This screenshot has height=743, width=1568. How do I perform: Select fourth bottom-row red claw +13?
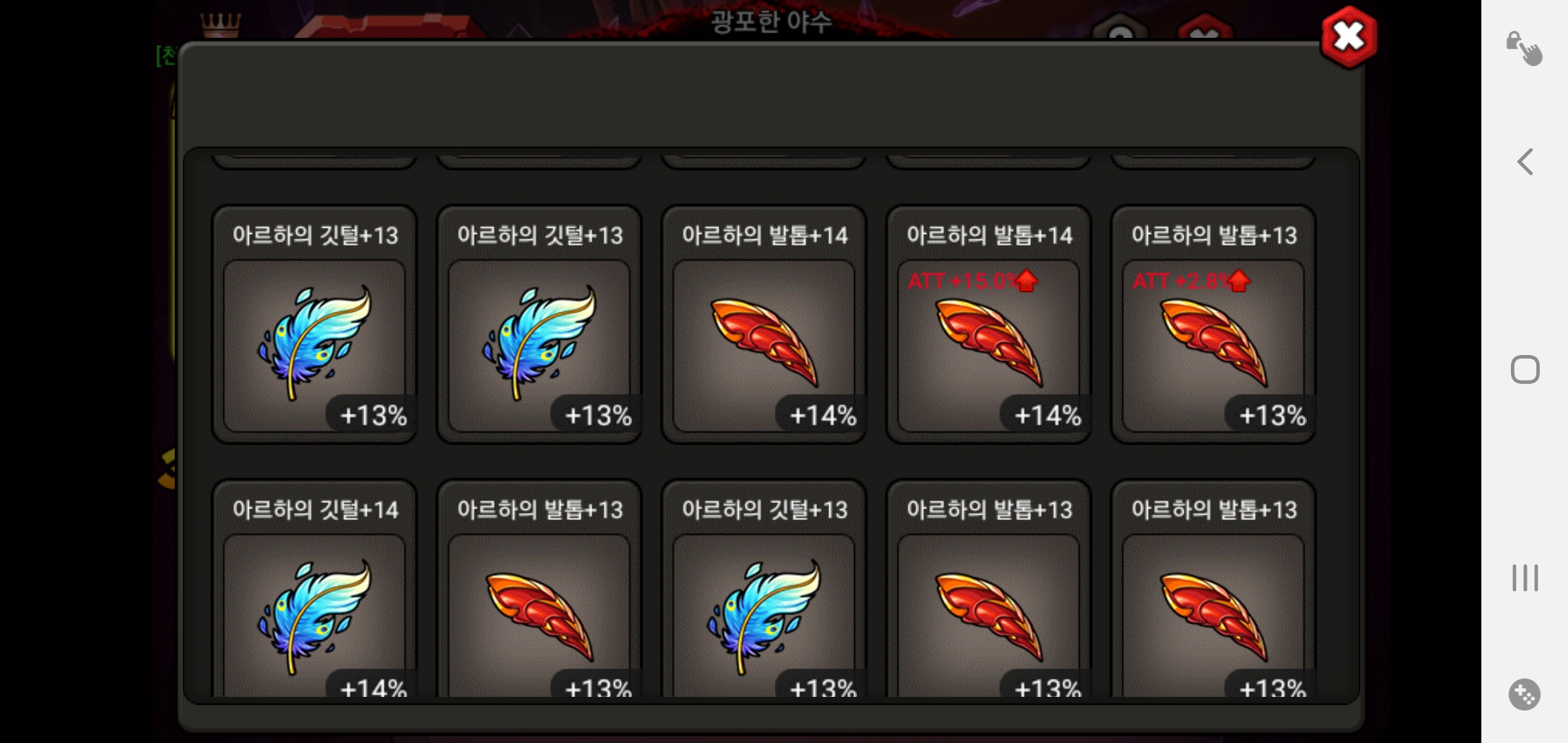[989, 589]
